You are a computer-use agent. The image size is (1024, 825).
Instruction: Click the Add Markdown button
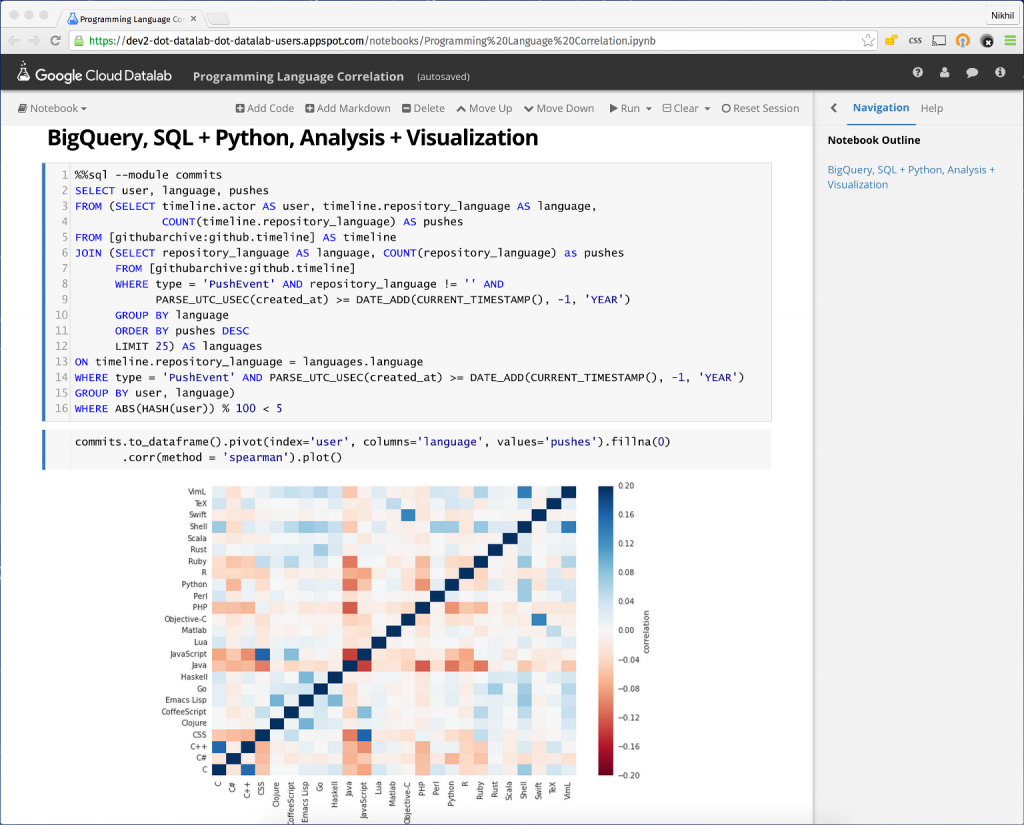click(347, 108)
